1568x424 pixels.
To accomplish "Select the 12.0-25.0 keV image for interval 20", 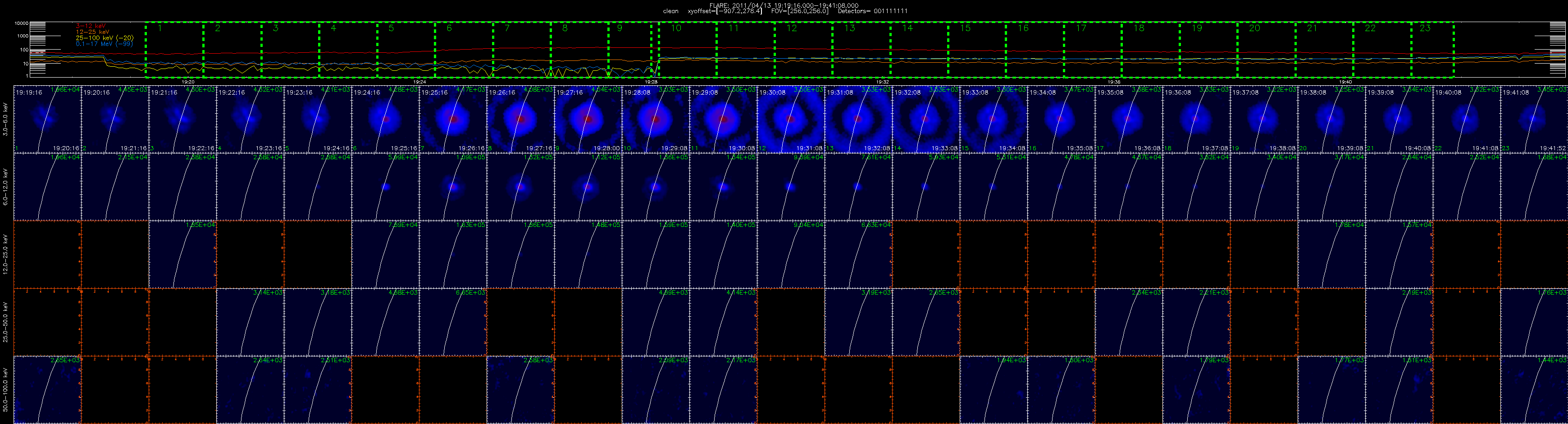I will (1331, 254).
